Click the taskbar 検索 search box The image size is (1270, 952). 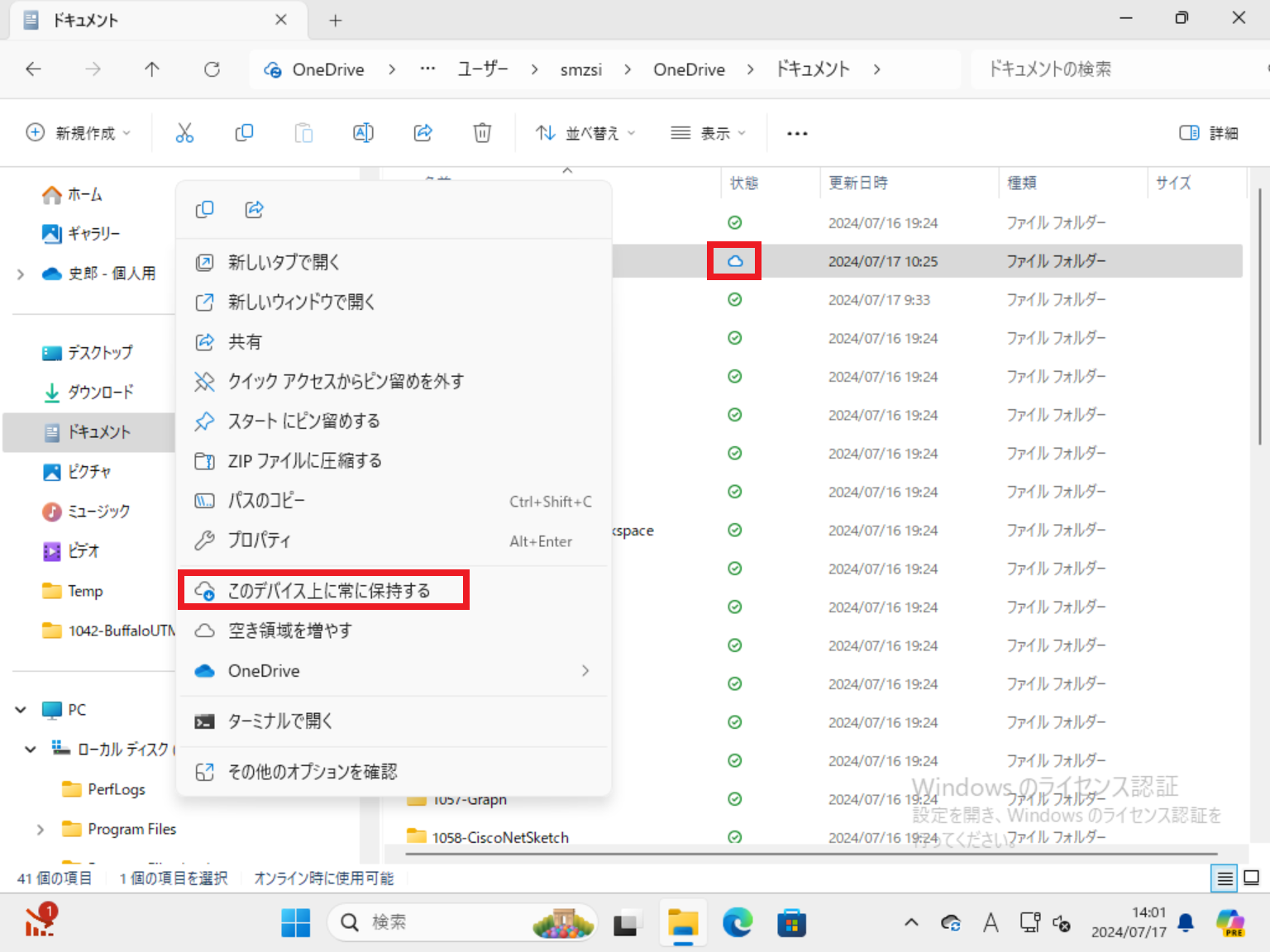click(x=461, y=922)
